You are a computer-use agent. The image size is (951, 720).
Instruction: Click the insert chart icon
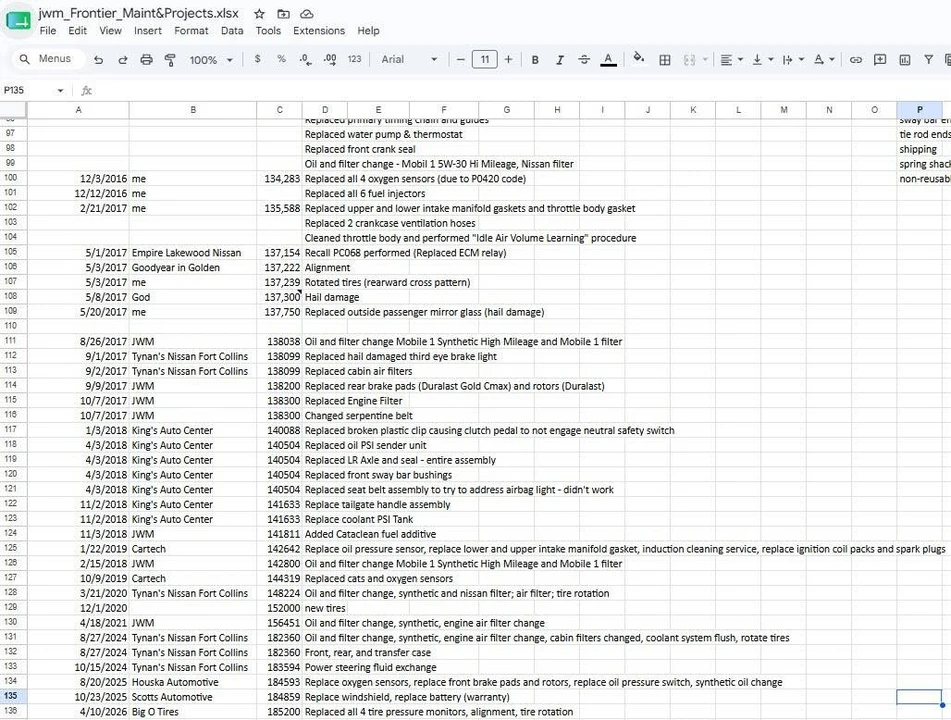905,59
